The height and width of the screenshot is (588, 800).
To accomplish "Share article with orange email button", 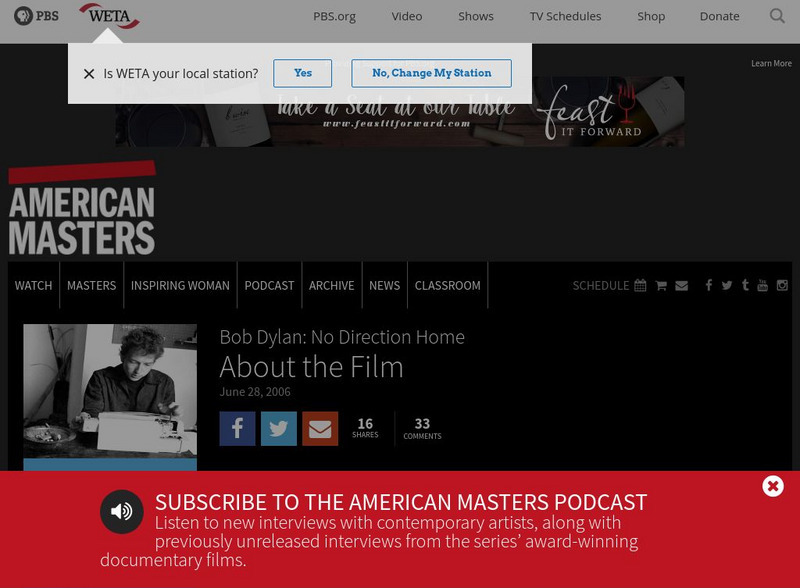I will tap(320, 429).
